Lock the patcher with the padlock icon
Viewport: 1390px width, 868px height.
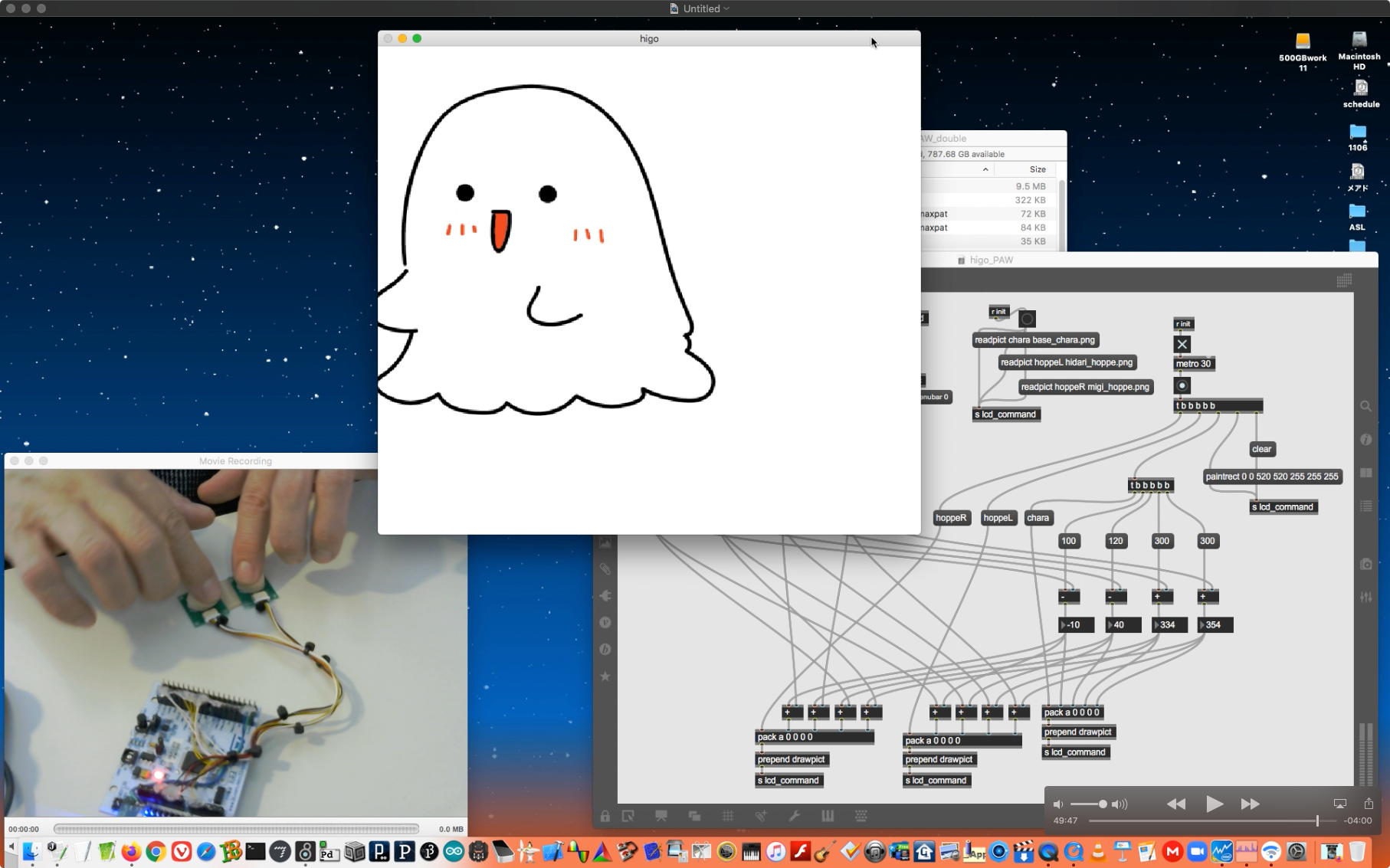[605, 816]
